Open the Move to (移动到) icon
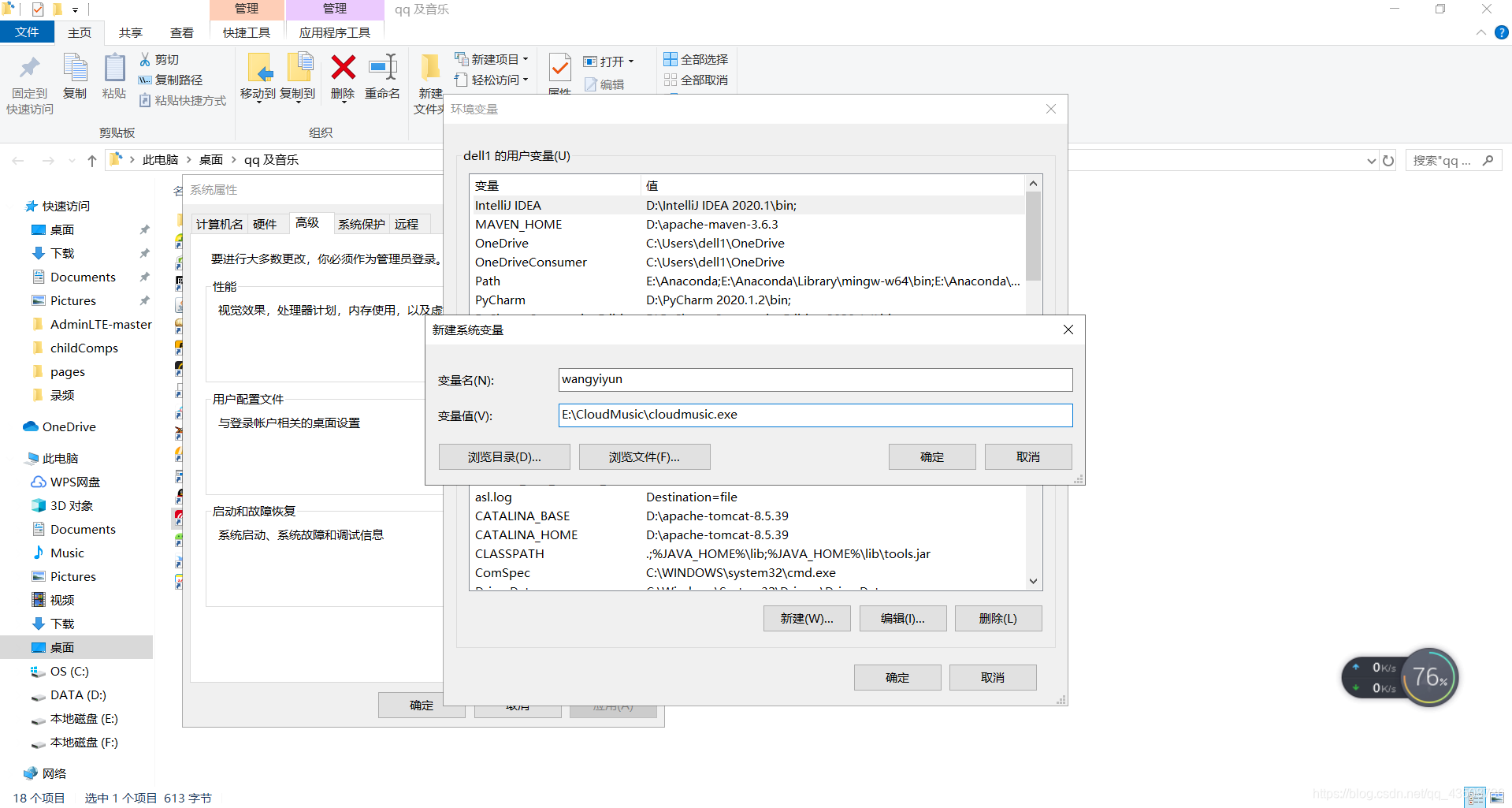This screenshot has height=808, width=1512. 258,68
